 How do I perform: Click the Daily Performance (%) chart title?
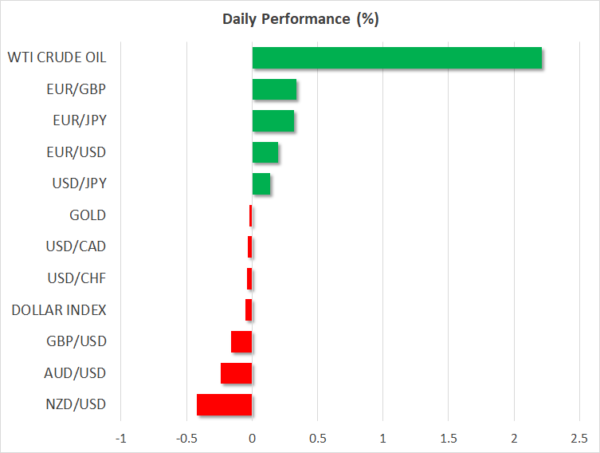(x=300, y=18)
